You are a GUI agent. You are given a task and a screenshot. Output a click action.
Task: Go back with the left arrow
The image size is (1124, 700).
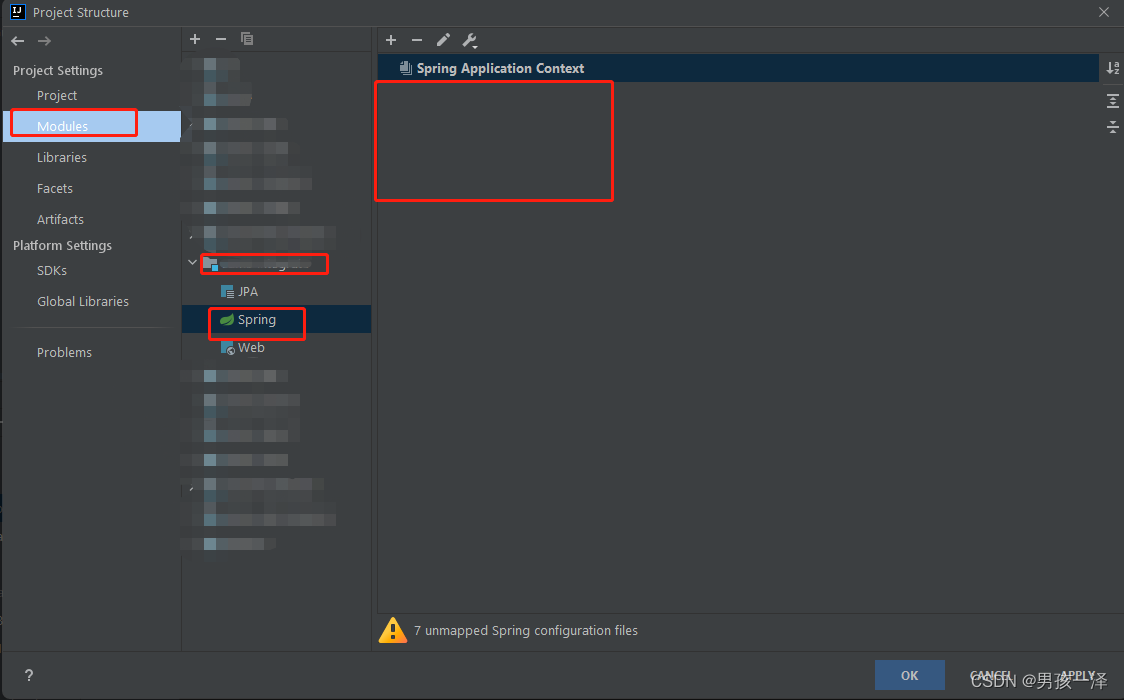coord(18,42)
